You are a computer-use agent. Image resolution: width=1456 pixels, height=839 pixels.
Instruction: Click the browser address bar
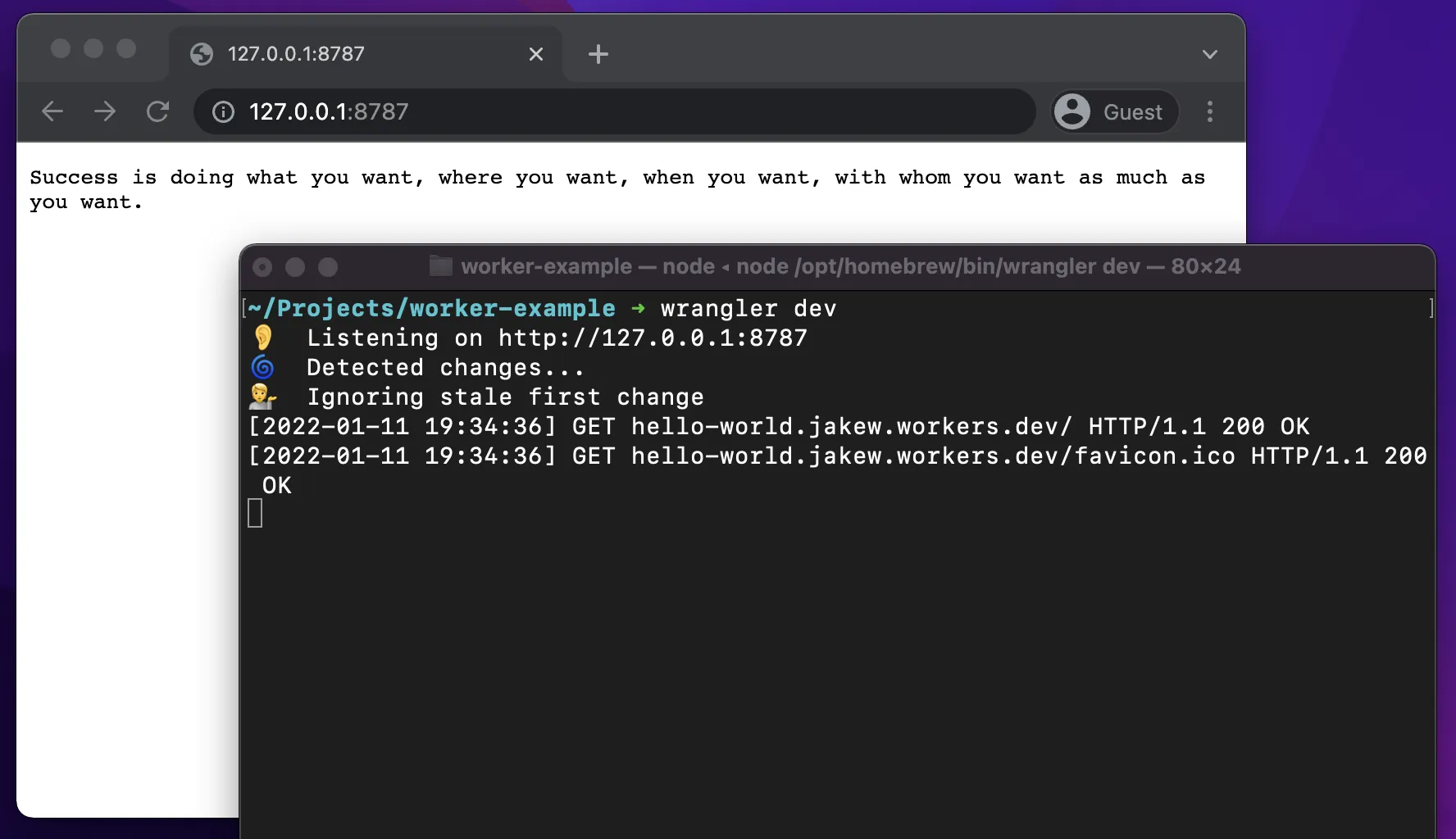pos(615,111)
